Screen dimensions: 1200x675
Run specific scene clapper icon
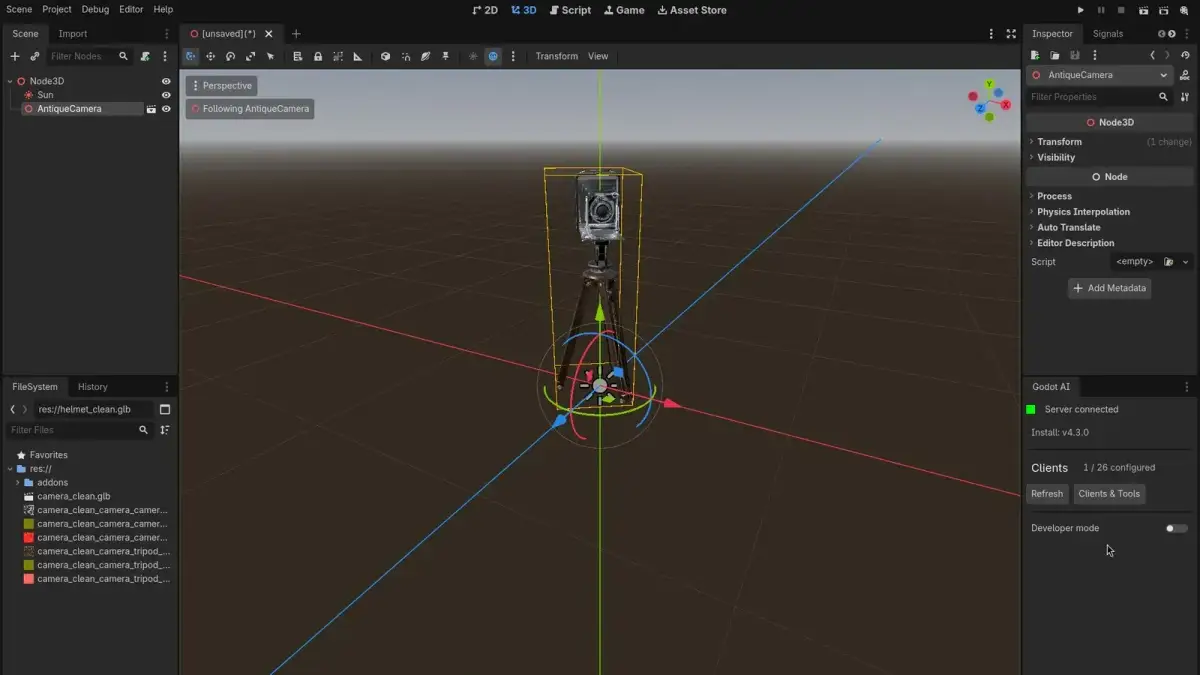[1164, 10]
